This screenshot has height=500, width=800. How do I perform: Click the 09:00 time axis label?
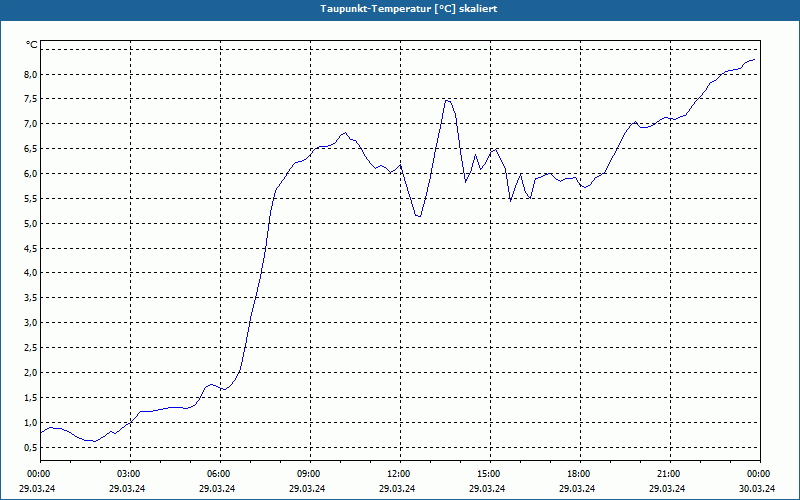pyautogui.click(x=310, y=474)
